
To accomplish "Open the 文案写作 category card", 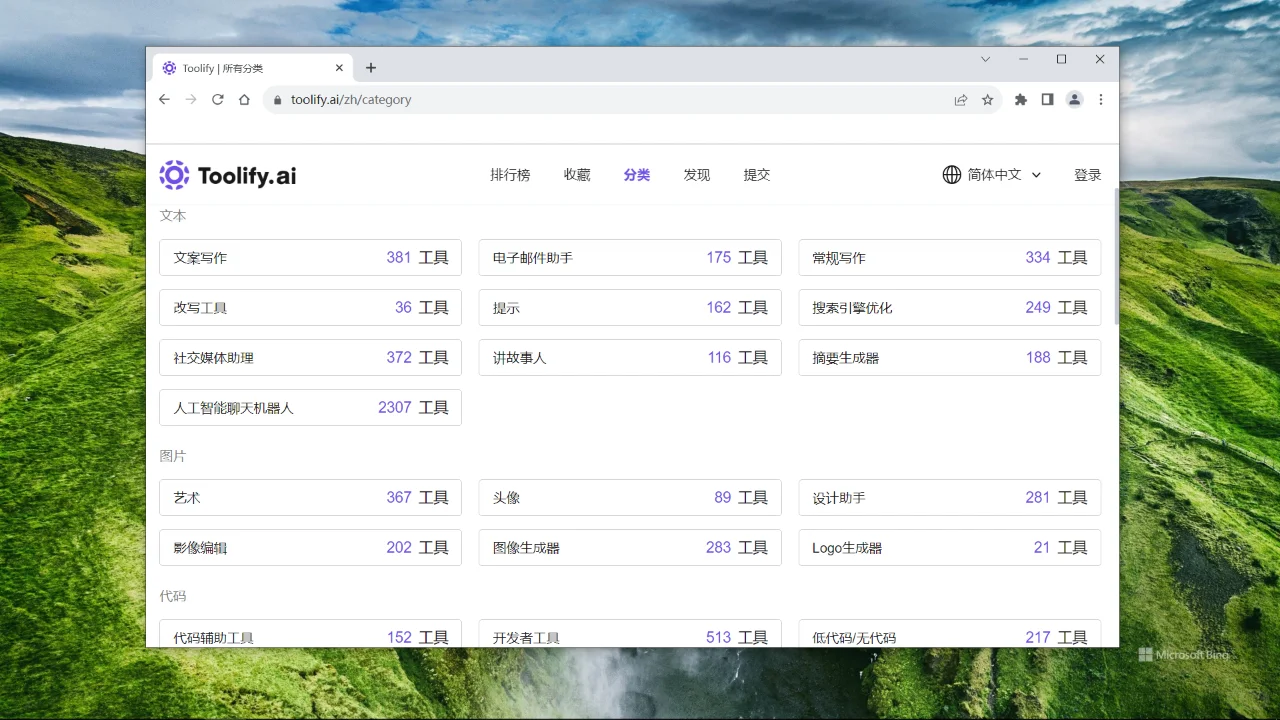I will tap(310, 257).
